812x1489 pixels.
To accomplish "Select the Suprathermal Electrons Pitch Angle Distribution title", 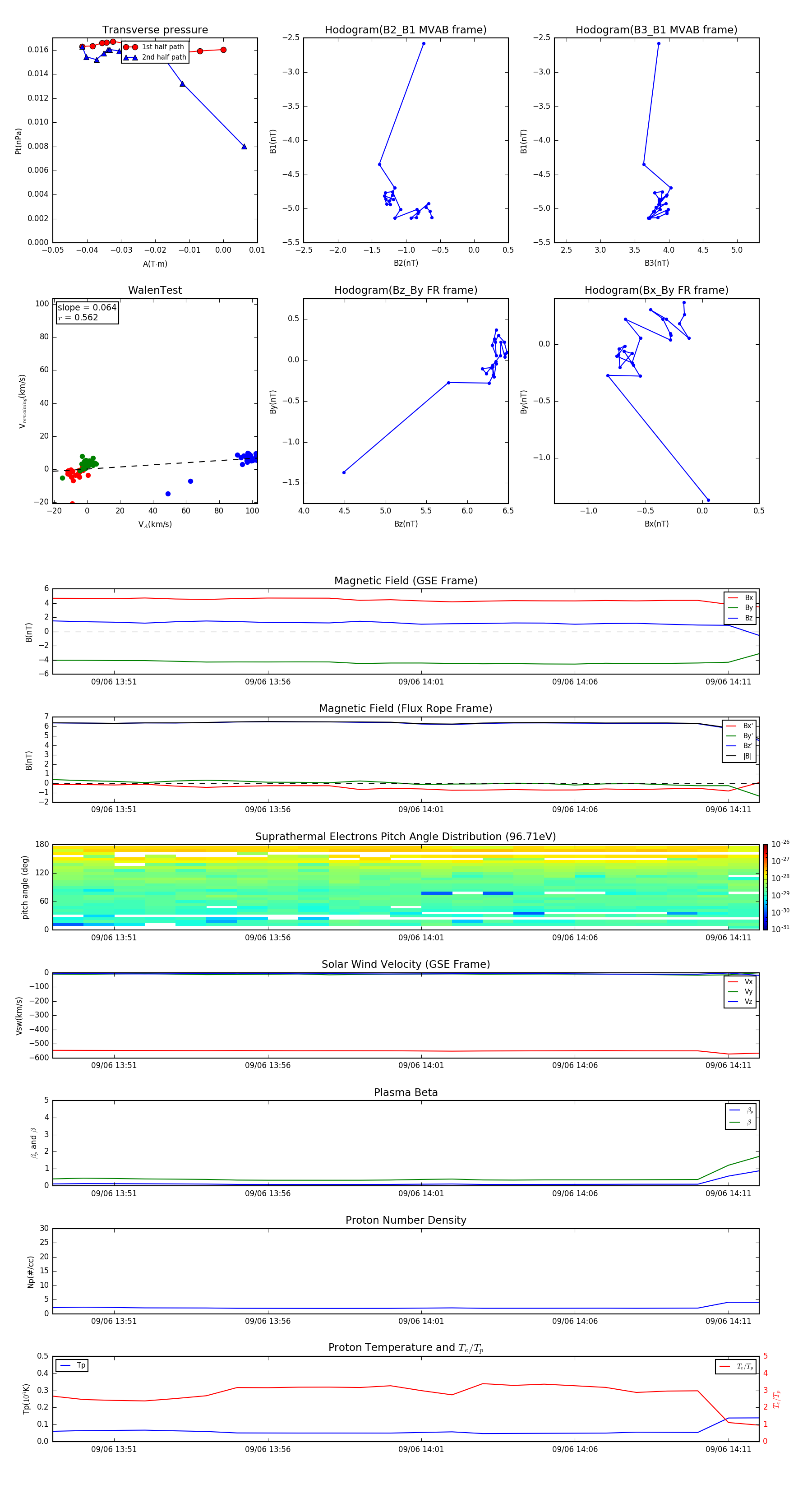I will [406, 837].
